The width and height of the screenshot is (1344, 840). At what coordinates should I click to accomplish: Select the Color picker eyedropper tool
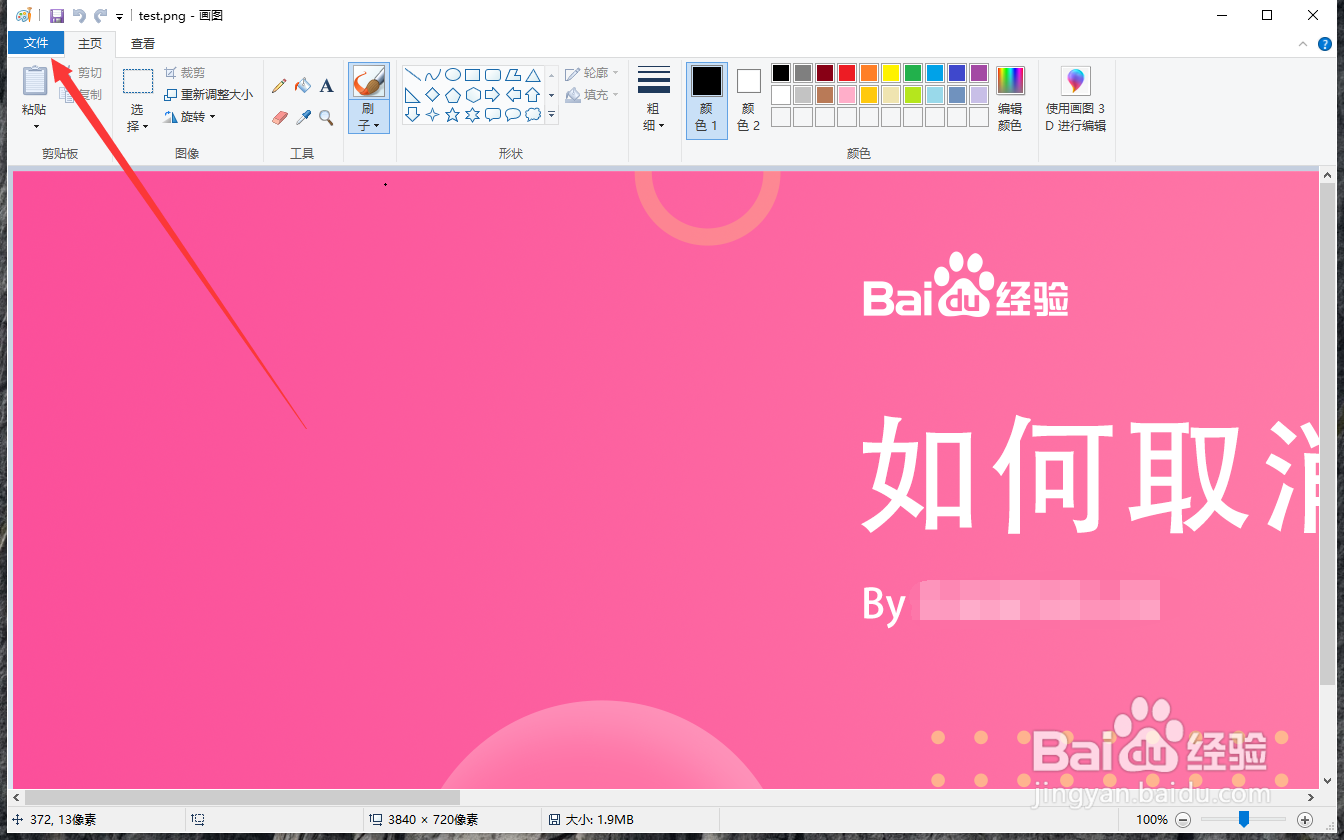(x=303, y=117)
